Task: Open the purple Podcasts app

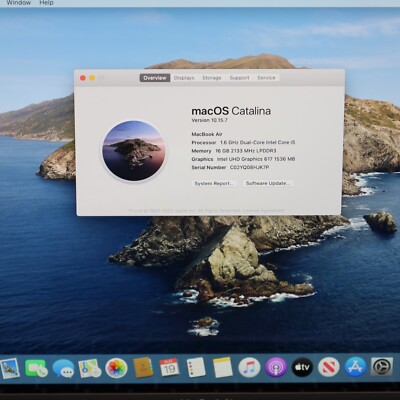Action: pyautogui.click(x=276, y=368)
